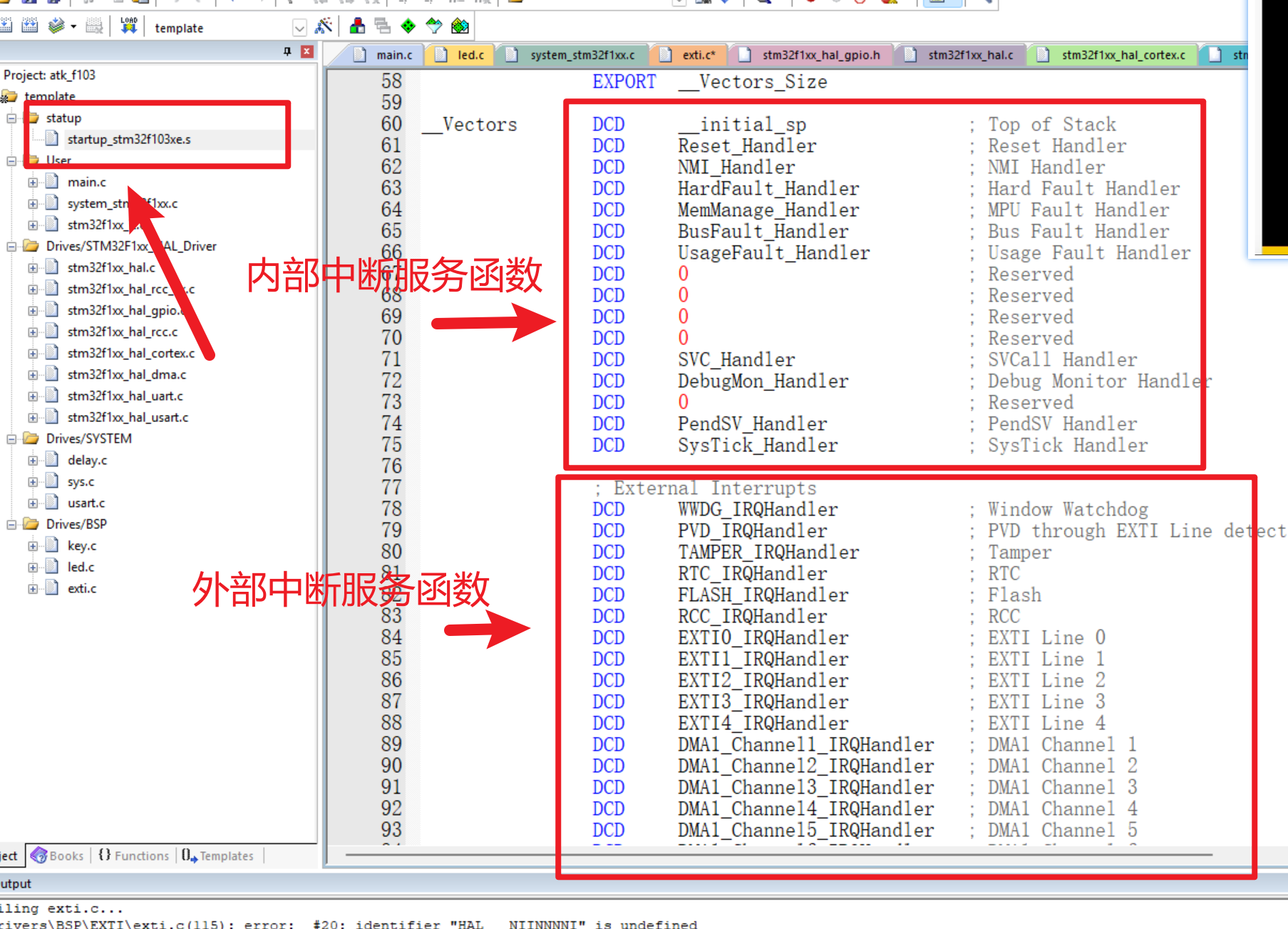Click the Drives/SYSTEM folder icon
Viewport: 1288px width, 929px height.
tap(31, 438)
